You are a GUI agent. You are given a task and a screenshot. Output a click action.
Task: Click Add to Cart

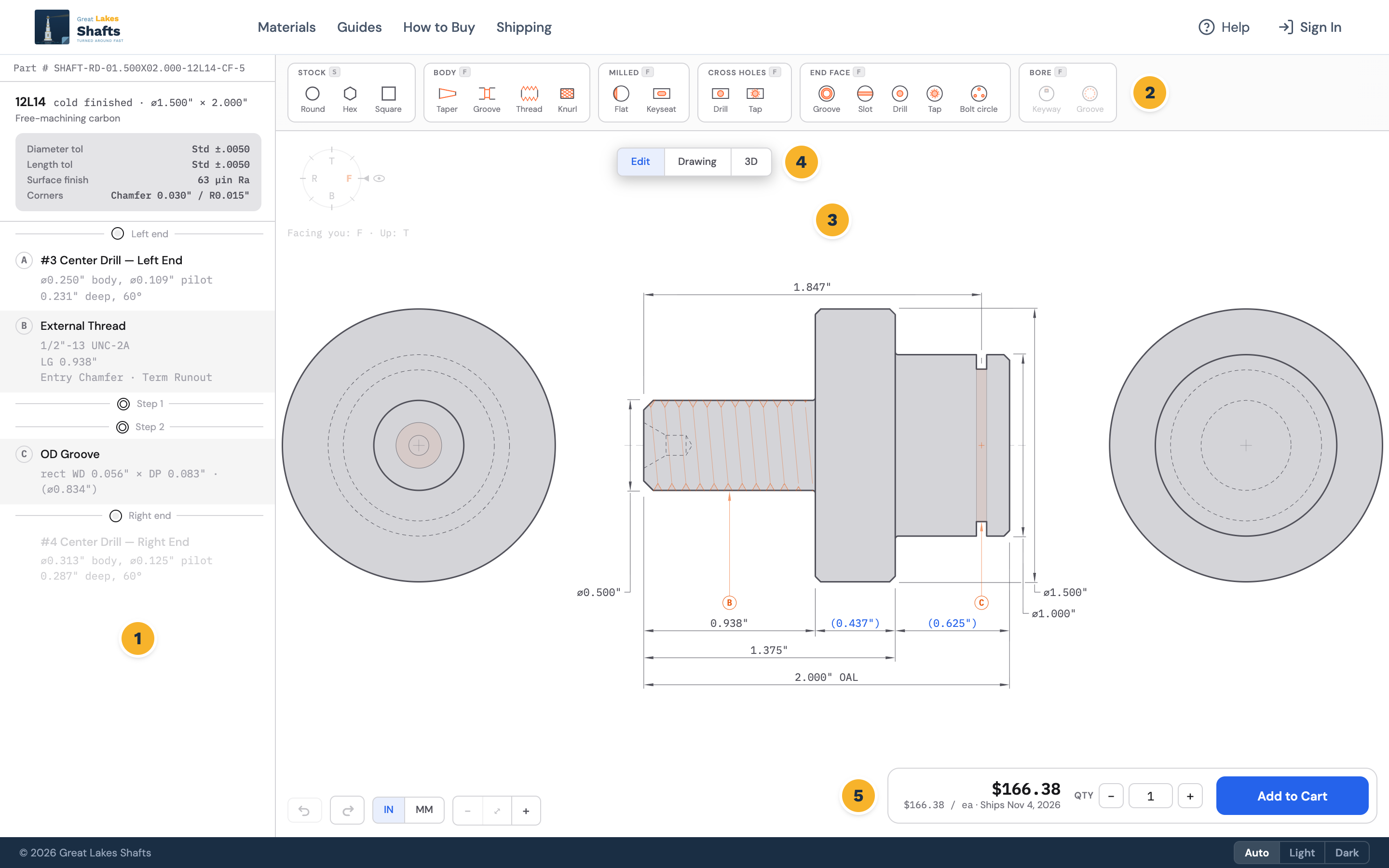1292,796
